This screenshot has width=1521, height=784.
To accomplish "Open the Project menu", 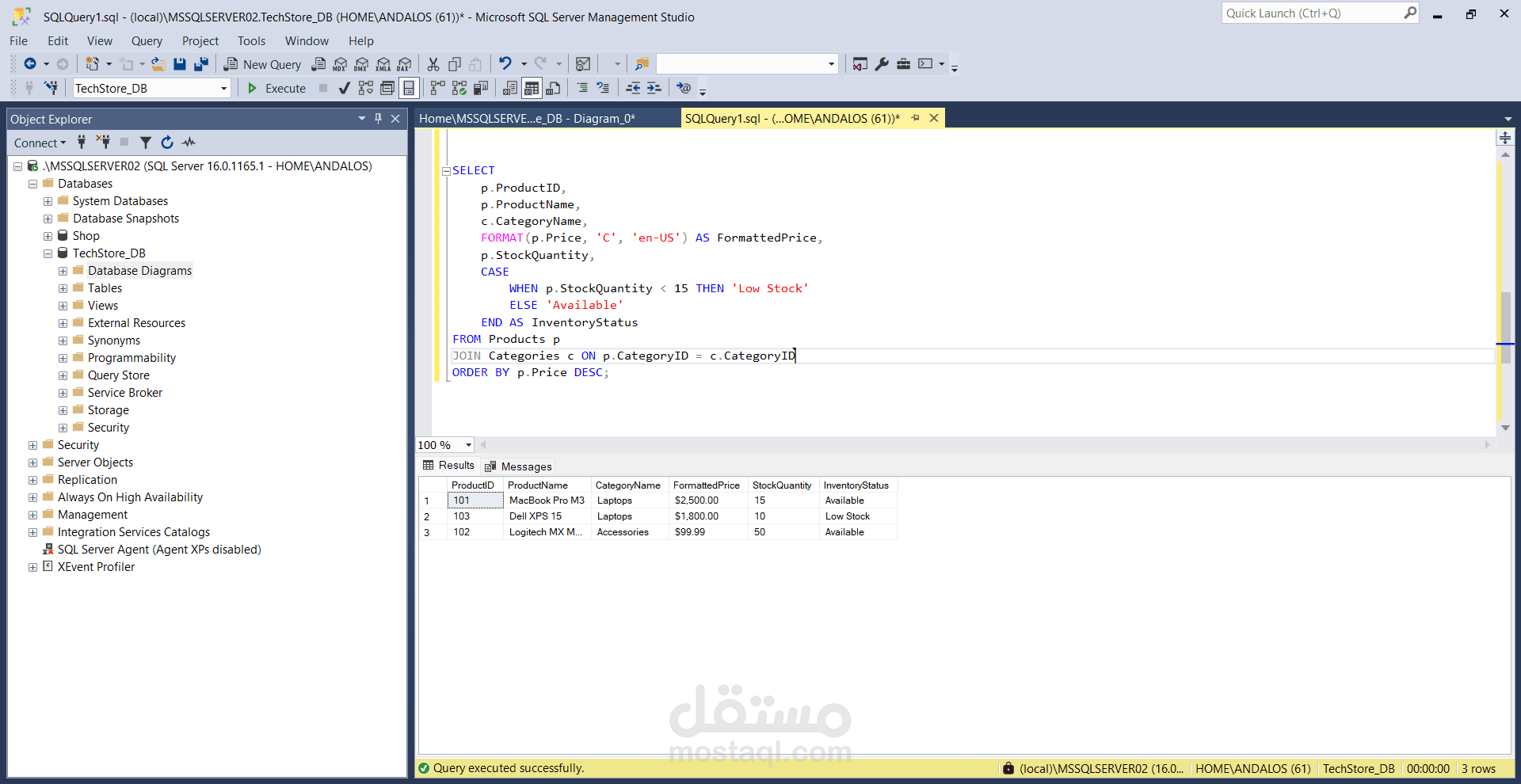I will pyautogui.click(x=200, y=41).
